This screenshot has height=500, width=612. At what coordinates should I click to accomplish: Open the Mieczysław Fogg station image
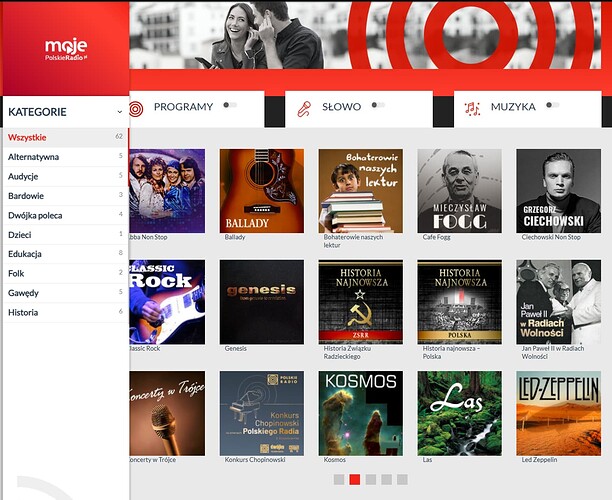459,191
